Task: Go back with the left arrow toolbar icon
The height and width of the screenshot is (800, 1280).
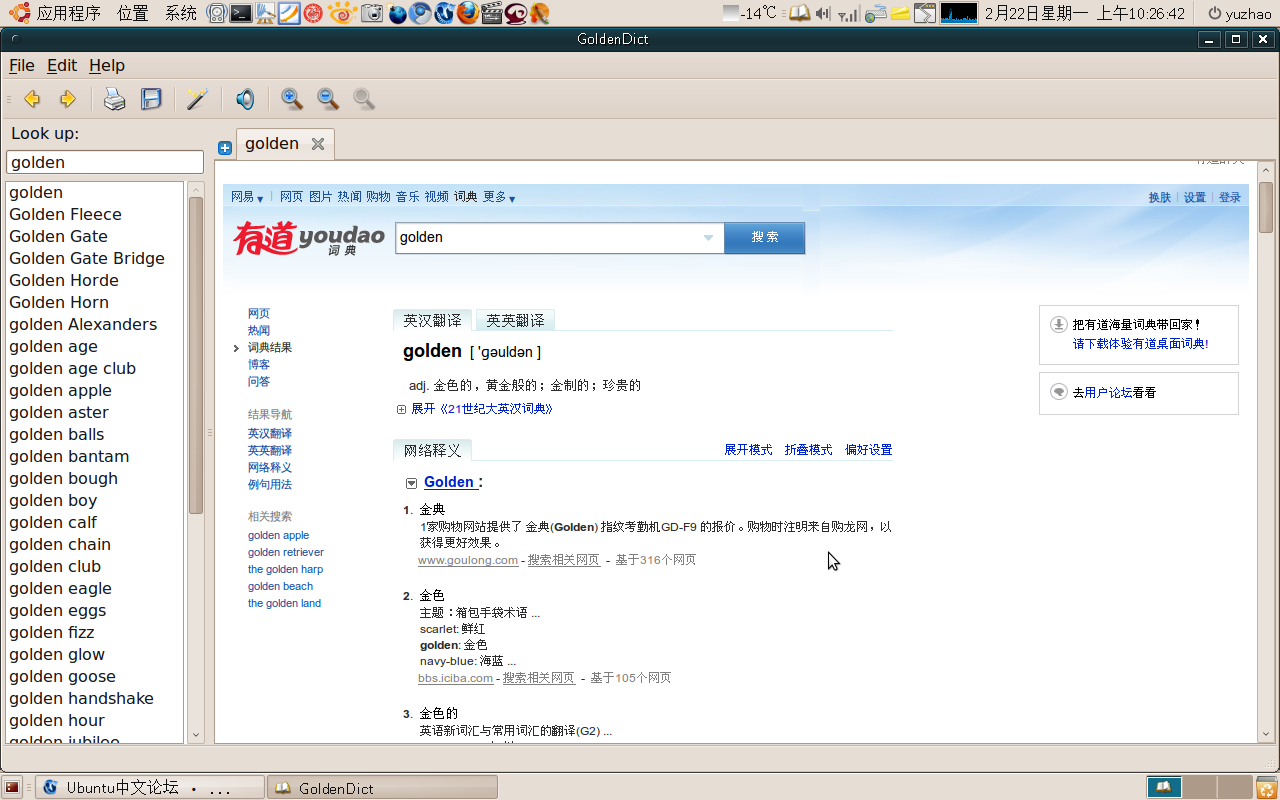Action: [x=32, y=99]
